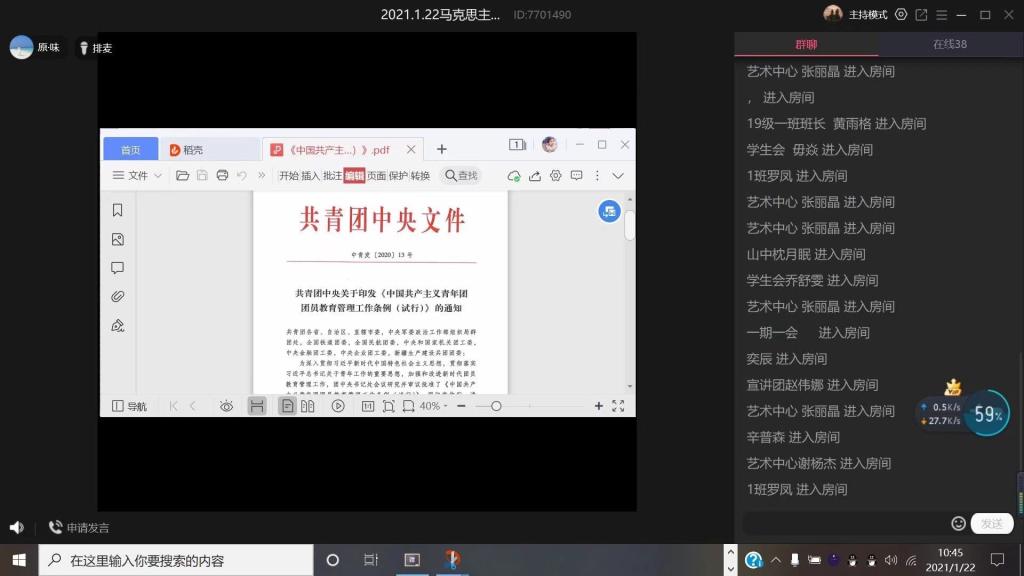1024x576 pixels.
Task: Switch to the 在线38 tab
Action: click(949, 44)
